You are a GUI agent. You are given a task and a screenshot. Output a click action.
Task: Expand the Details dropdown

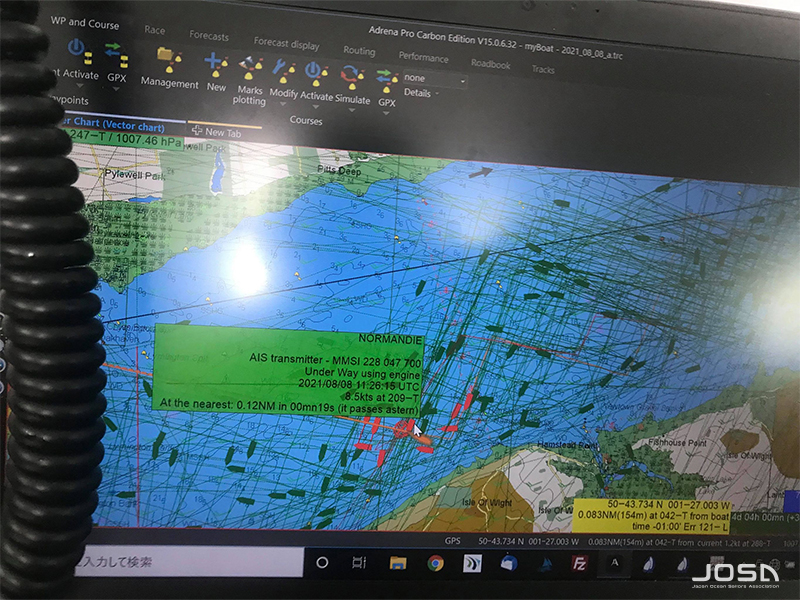point(422,93)
